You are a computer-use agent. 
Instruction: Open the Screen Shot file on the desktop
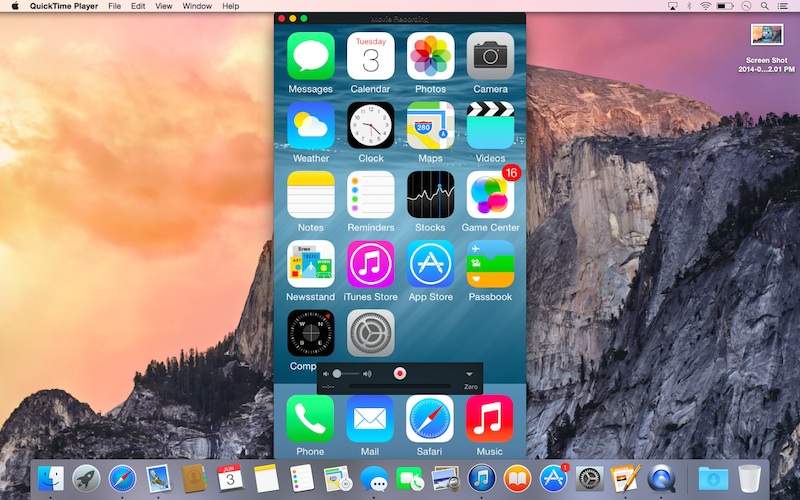[x=765, y=35]
